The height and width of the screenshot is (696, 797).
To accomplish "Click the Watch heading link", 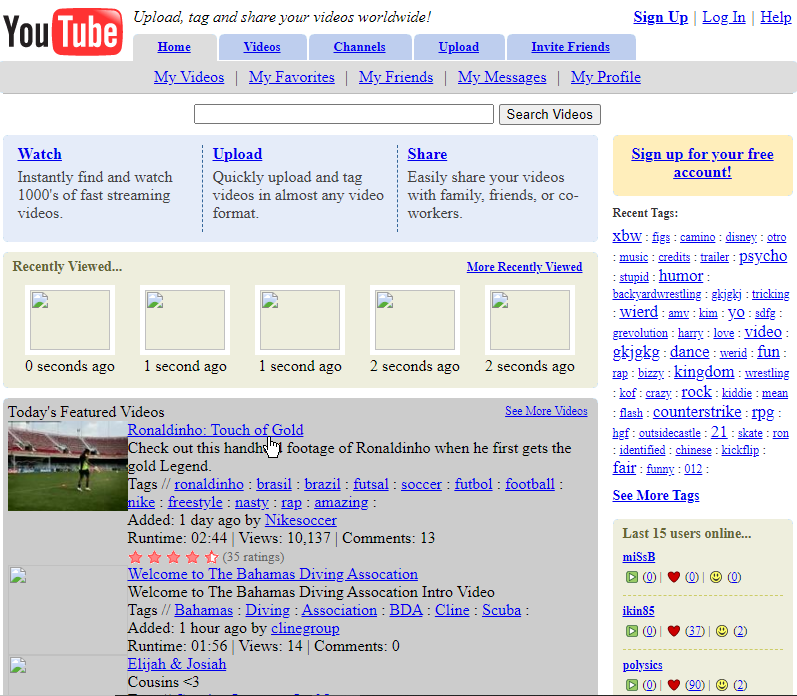I will [x=40, y=154].
